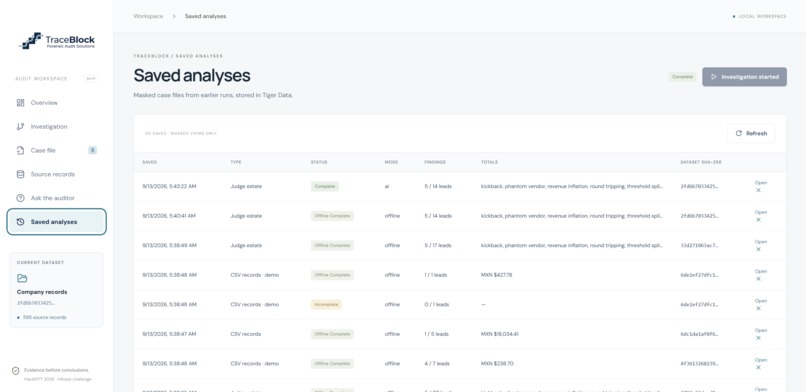
Task: Click the 0 / 1 leads cell
Action: 436,305
